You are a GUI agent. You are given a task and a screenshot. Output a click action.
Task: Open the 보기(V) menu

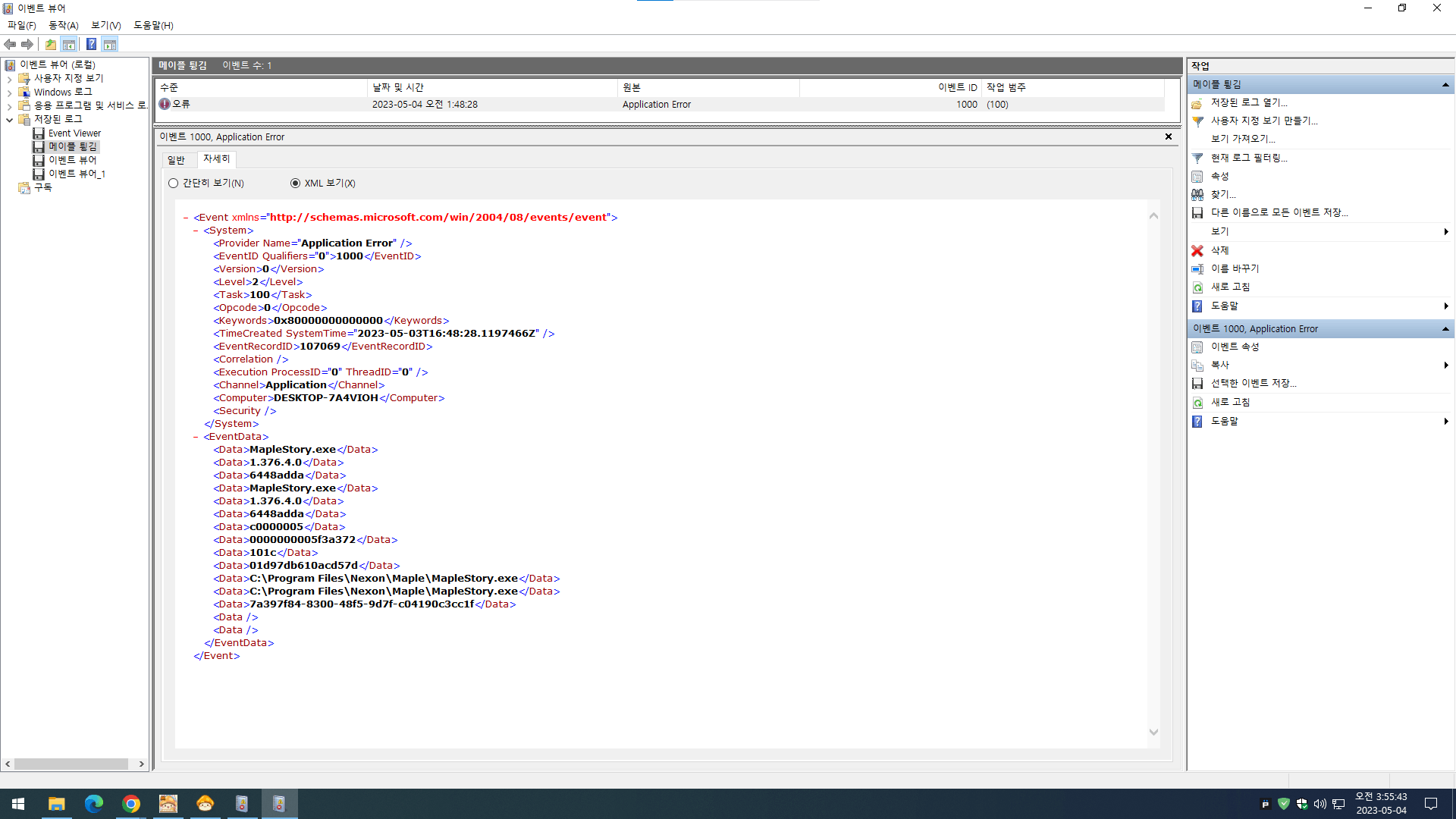(106, 25)
